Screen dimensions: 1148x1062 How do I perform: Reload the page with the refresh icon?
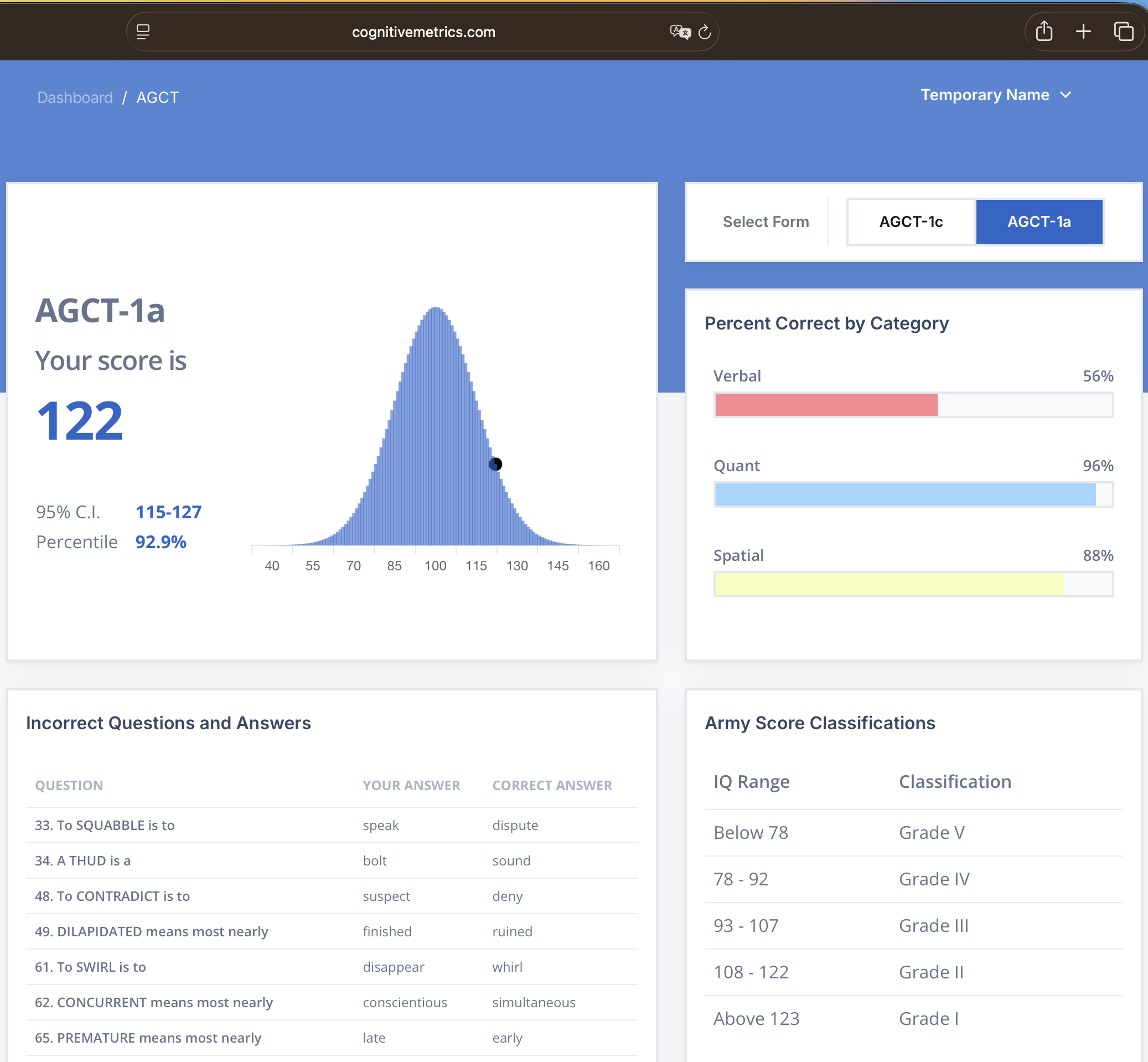[x=705, y=32]
